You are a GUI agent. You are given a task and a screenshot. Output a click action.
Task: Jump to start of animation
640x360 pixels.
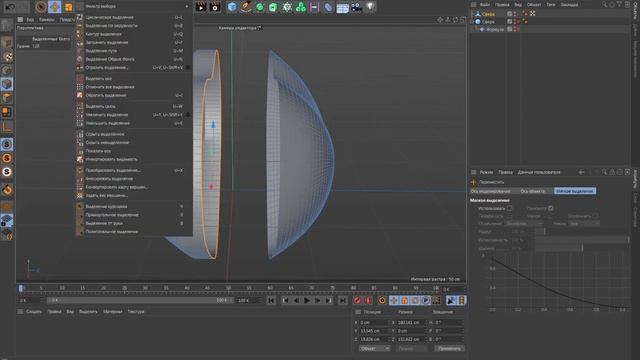pos(271,300)
